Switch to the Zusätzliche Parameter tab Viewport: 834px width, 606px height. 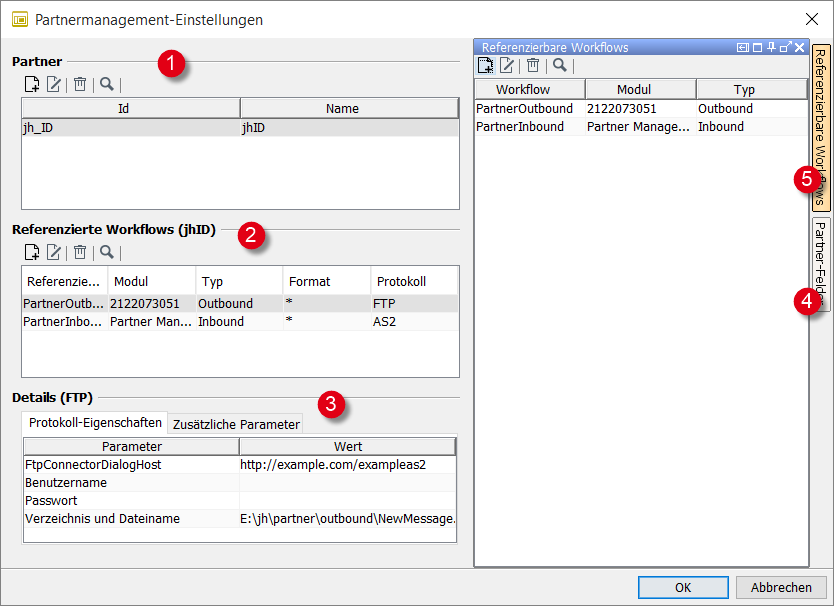click(235, 424)
